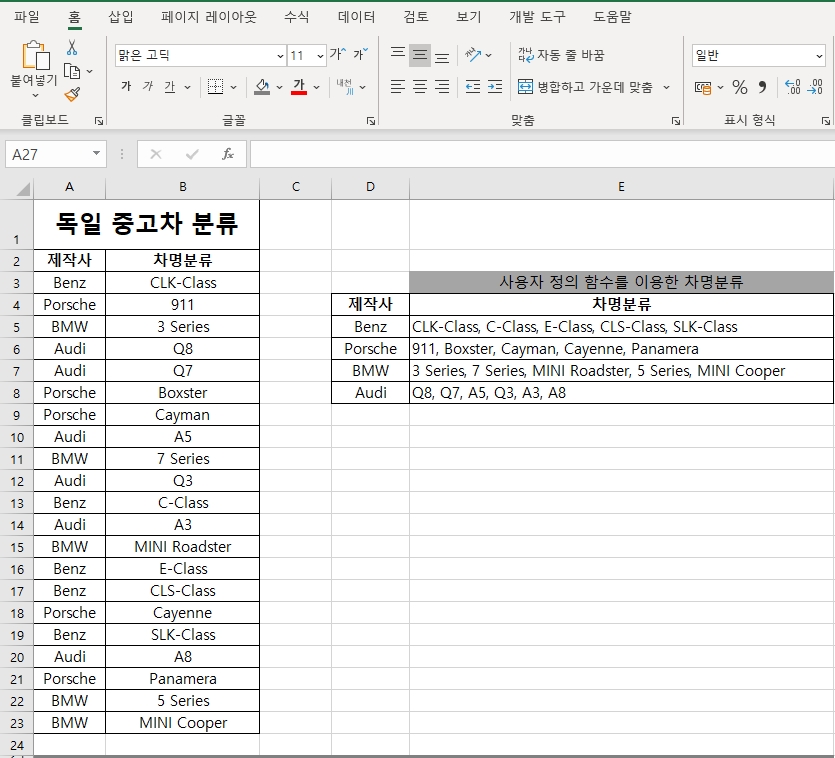Click decrease decimal icon
Image resolution: width=835 pixels, height=758 pixels.
click(815, 87)
